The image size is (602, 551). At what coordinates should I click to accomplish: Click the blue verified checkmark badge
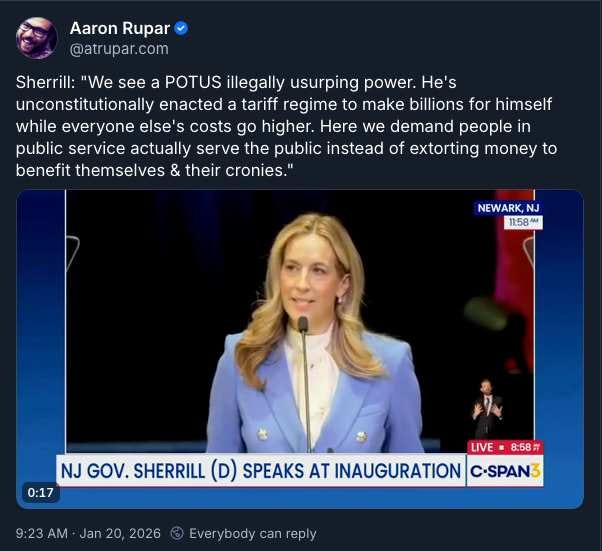point(182,28)
